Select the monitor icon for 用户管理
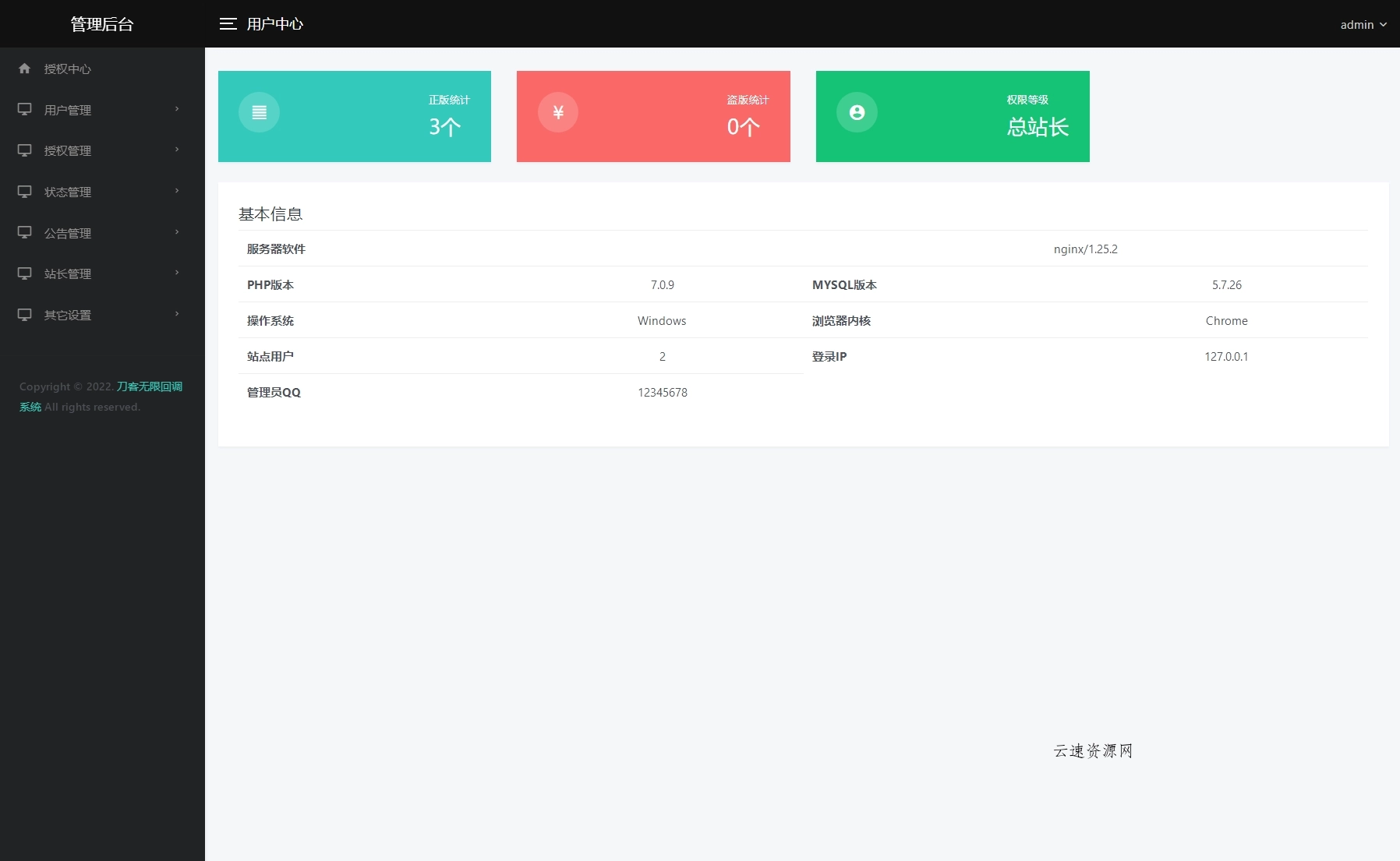 pyautogui.click(x=24, y=109)
